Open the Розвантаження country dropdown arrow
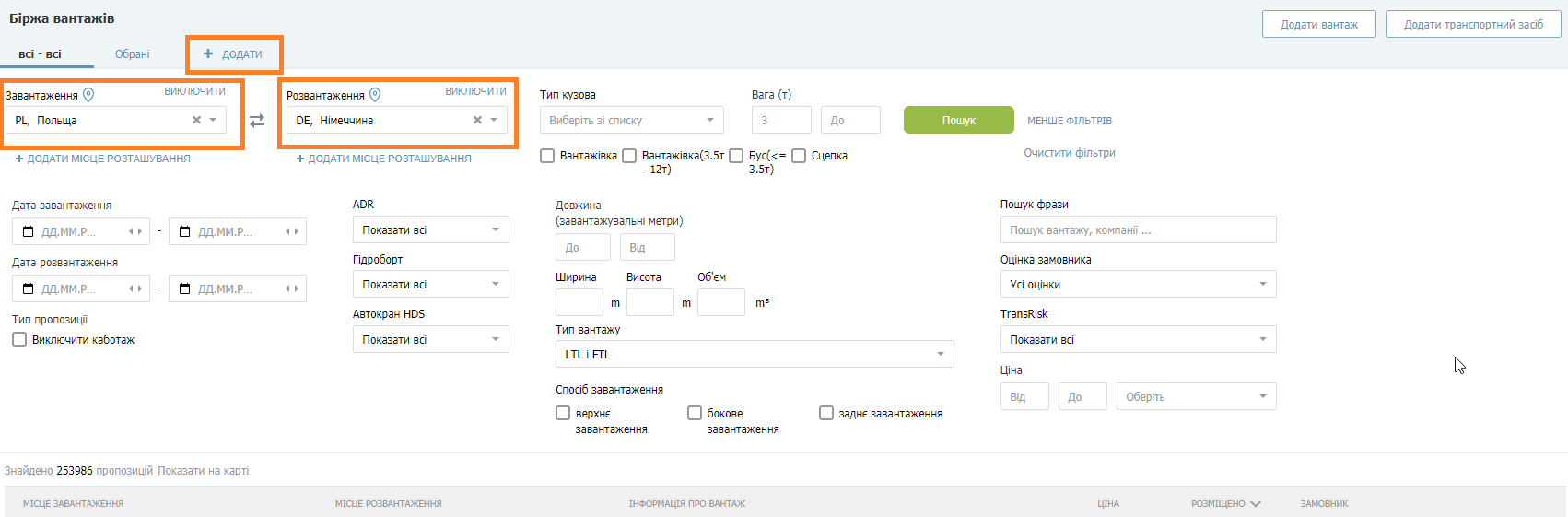The width and height of the screenshot is (1568, 517). tap(494, 120)
